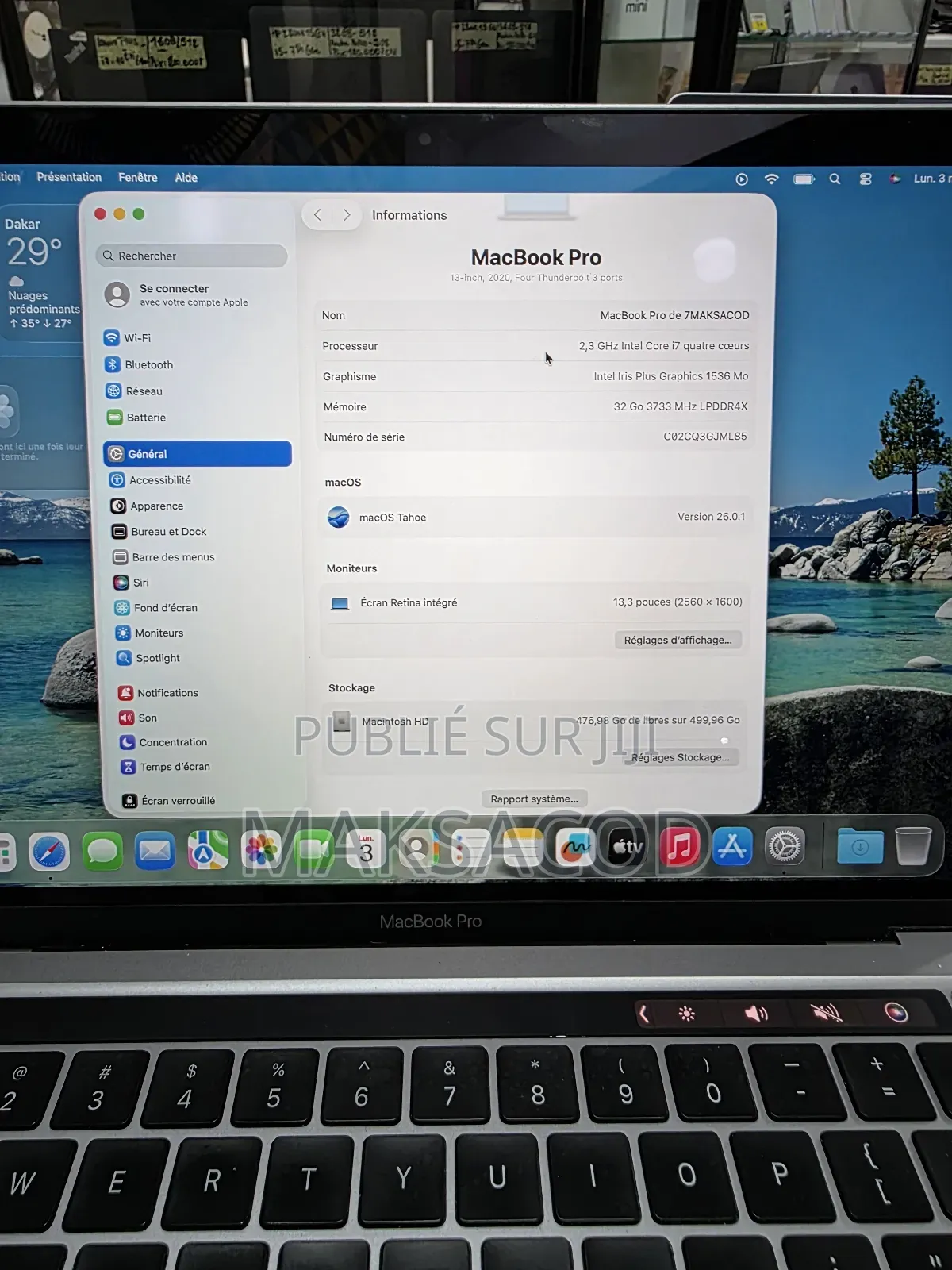Click Réglages d'affichage button
The image size is (952, 1270).
tap(678, 640)
